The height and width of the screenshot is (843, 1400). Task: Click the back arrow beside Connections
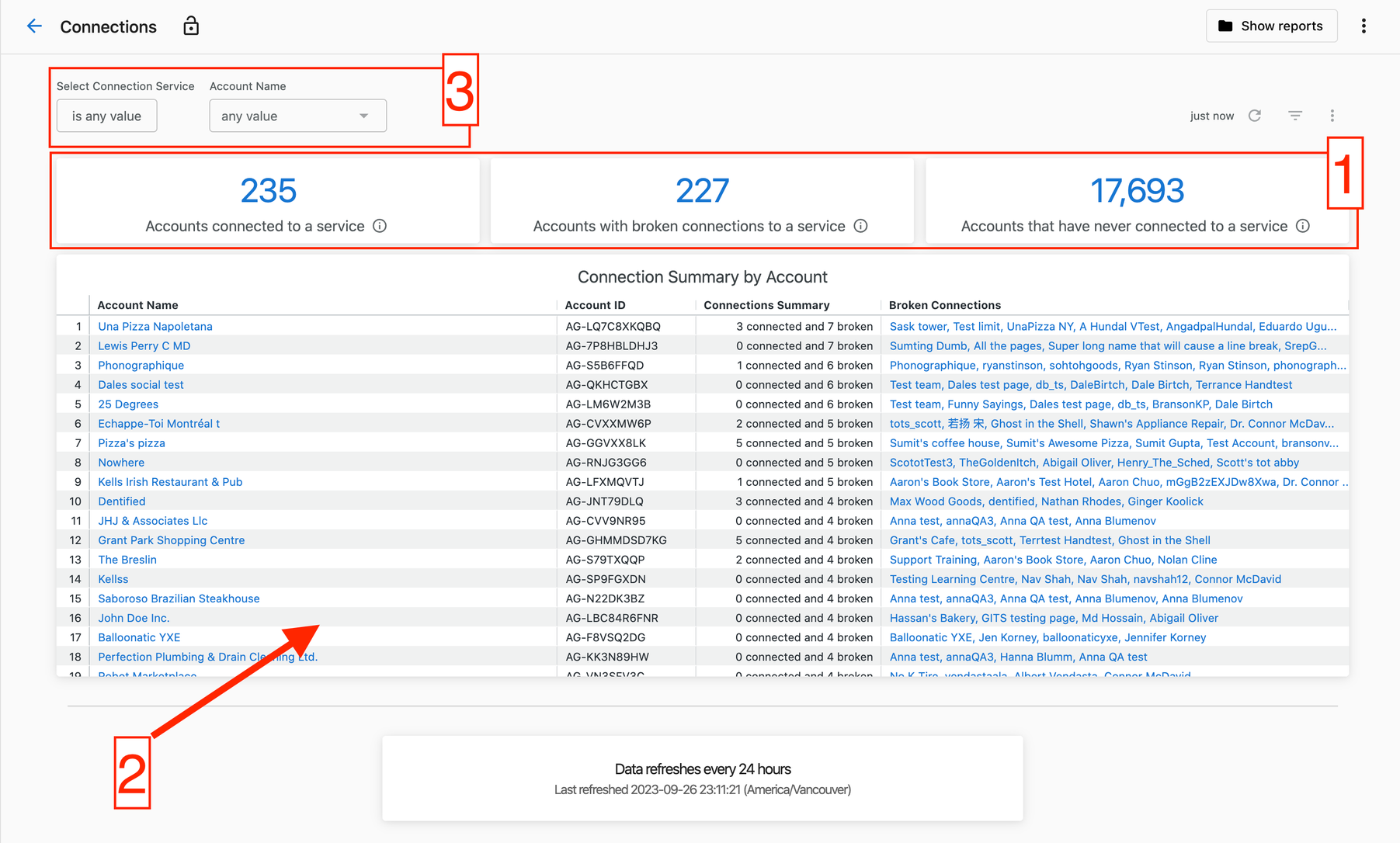34,26
